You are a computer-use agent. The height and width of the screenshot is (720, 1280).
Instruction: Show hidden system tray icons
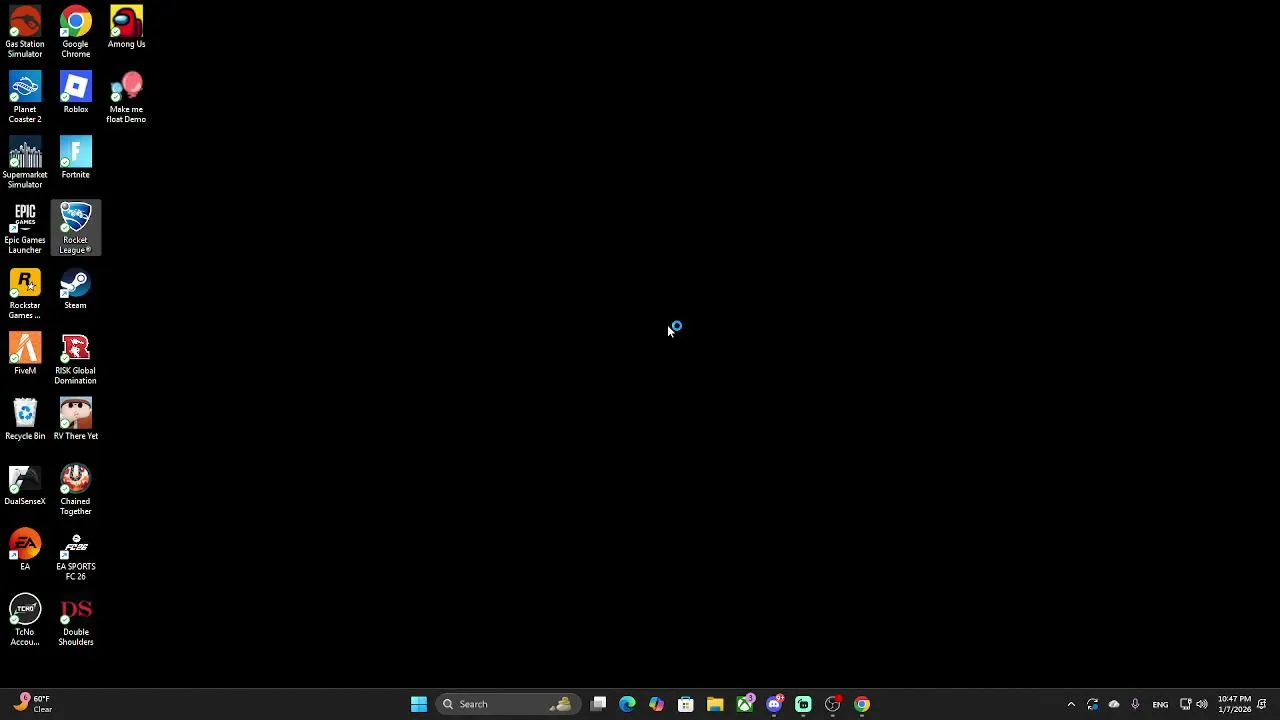click(x=1071, y=704)
